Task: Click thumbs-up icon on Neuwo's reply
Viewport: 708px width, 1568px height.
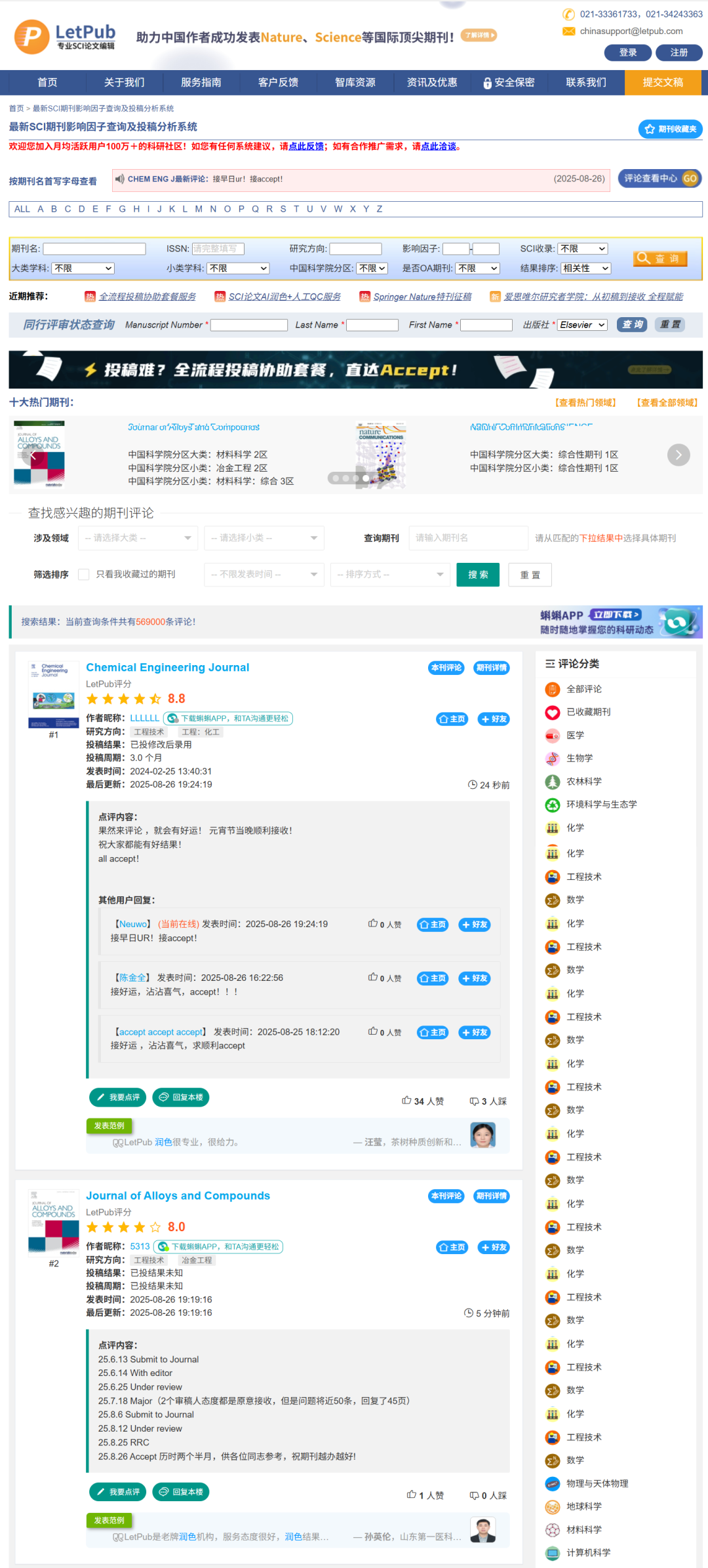Action: coord(372,924)
